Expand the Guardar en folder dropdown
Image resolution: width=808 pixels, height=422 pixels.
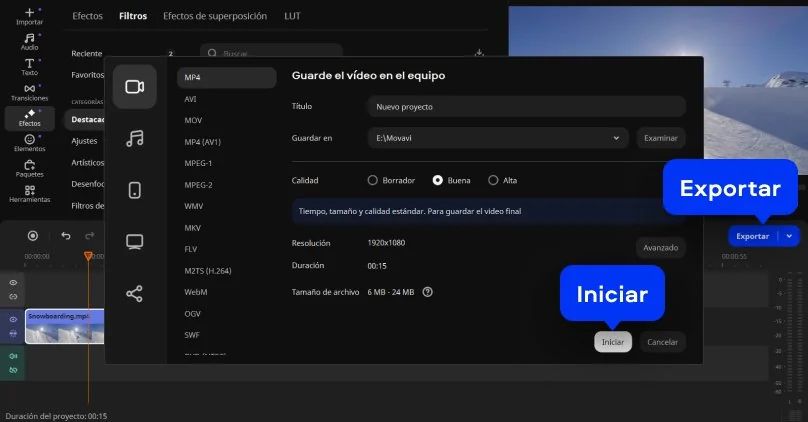(620, 138)
